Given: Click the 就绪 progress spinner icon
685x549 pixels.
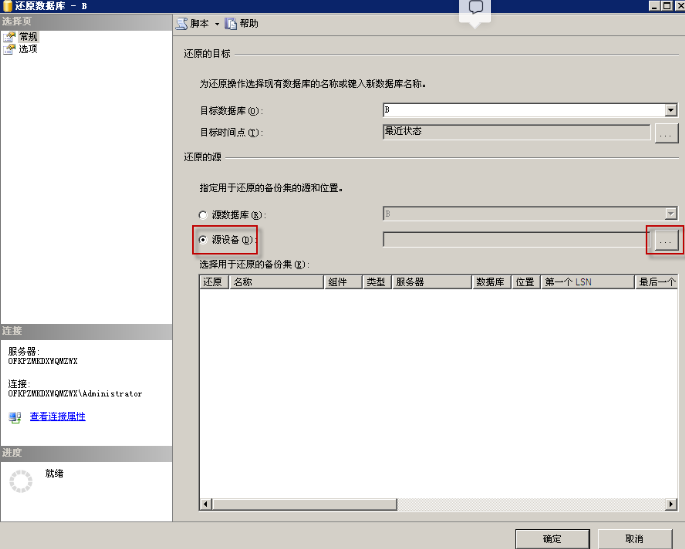Looking at the screenshot, I should pyautogui.click(x=21, y=481).
